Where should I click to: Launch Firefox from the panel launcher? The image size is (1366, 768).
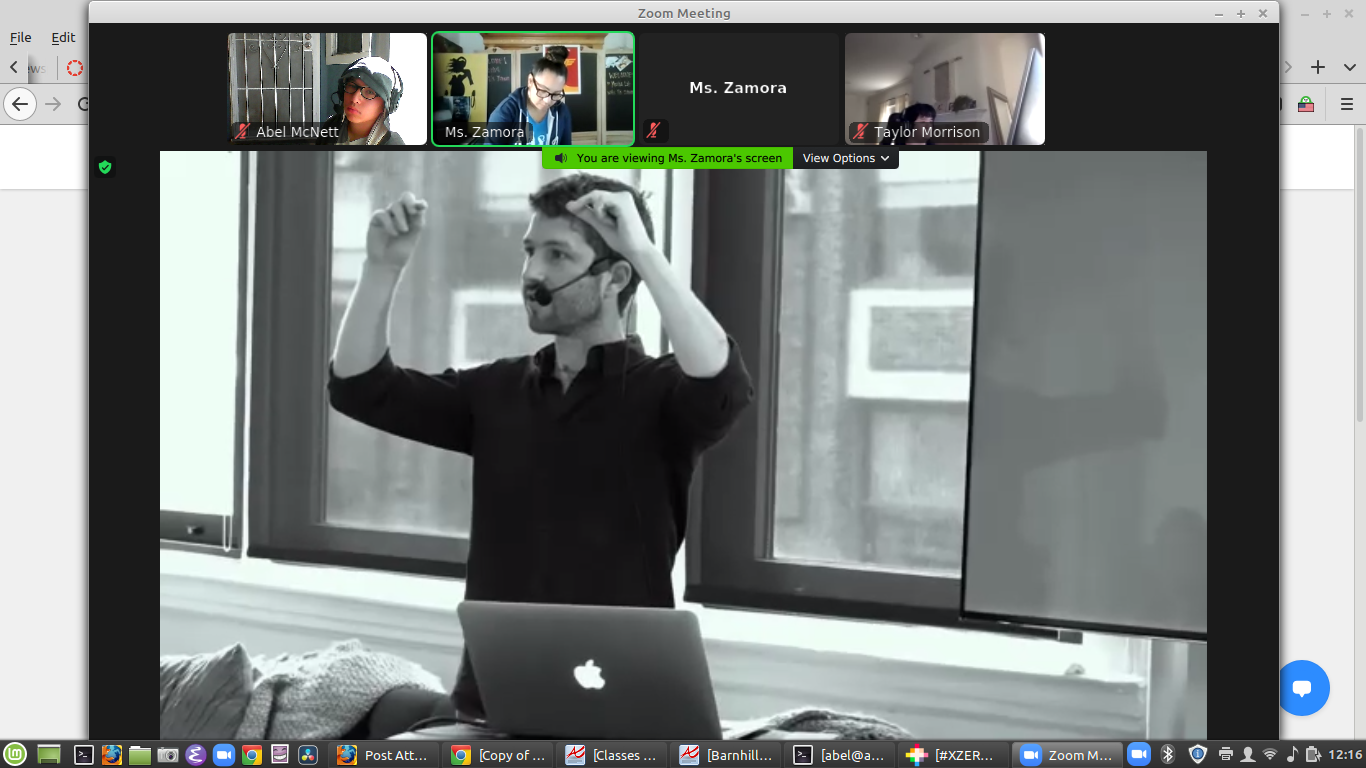[x=112, y=755]
